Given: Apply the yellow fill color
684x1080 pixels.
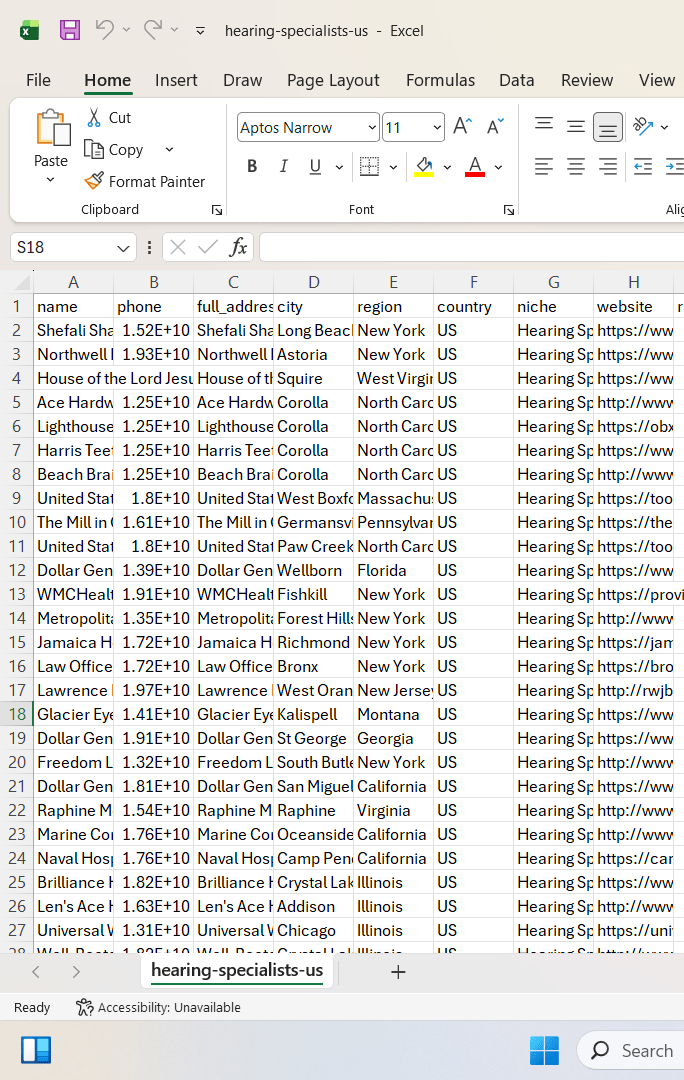Looking at the screenshot, I should point(424,167).
